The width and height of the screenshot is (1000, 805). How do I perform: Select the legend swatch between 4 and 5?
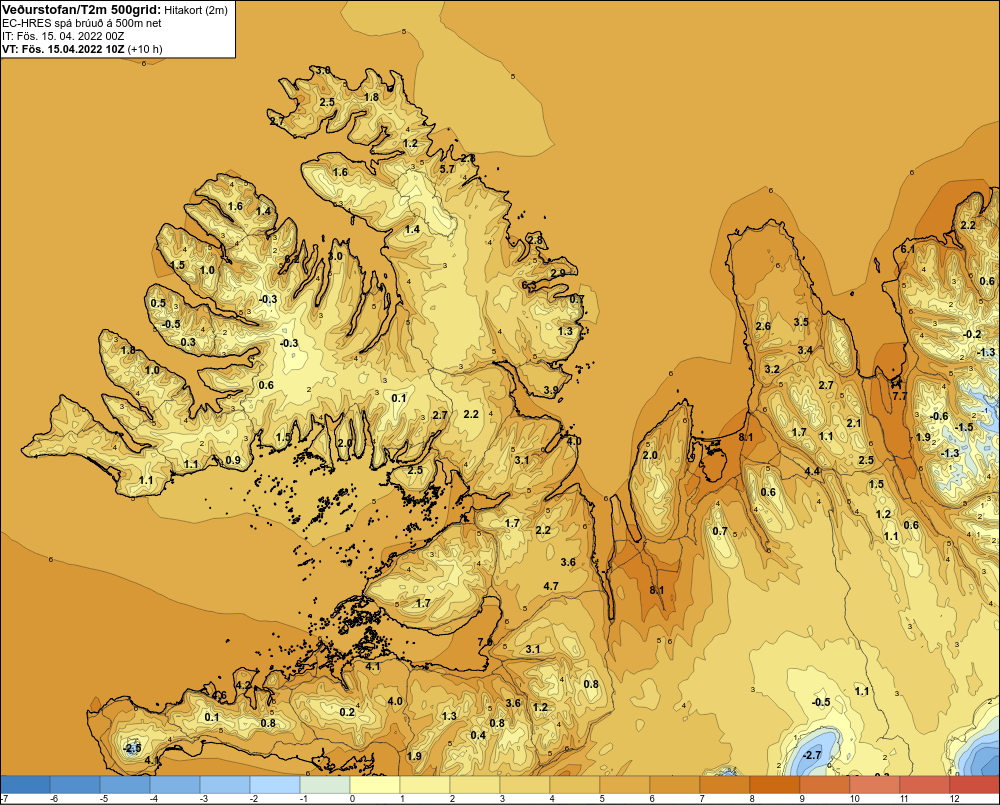[575, 784]
